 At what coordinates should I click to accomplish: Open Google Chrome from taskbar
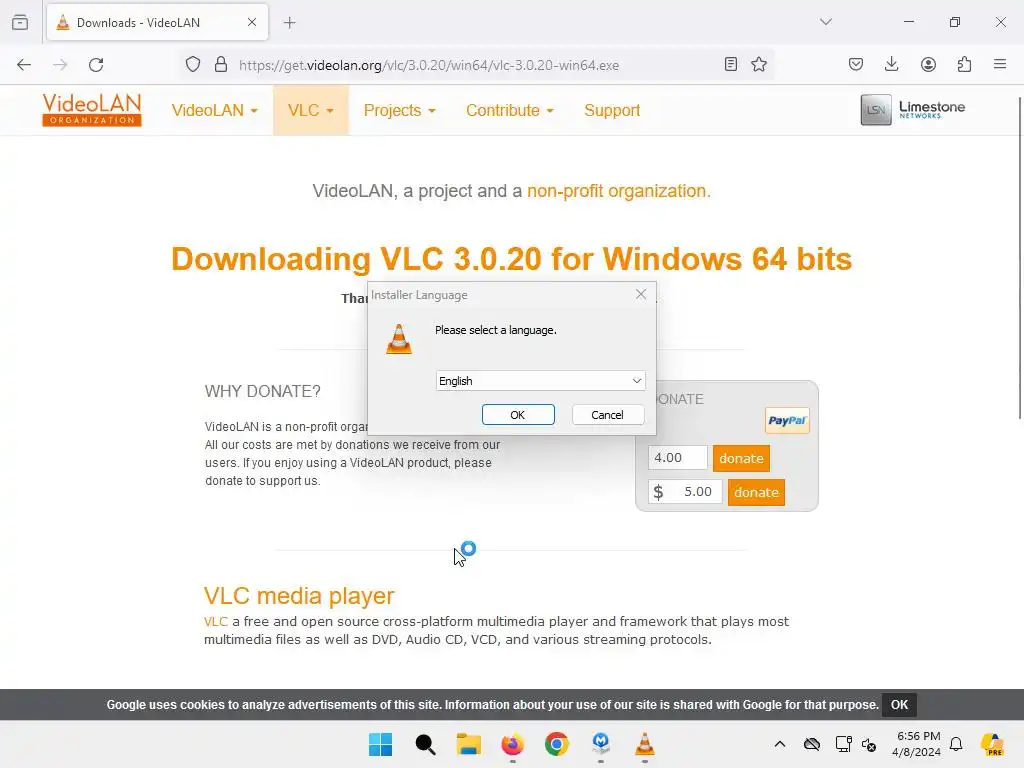557,744
